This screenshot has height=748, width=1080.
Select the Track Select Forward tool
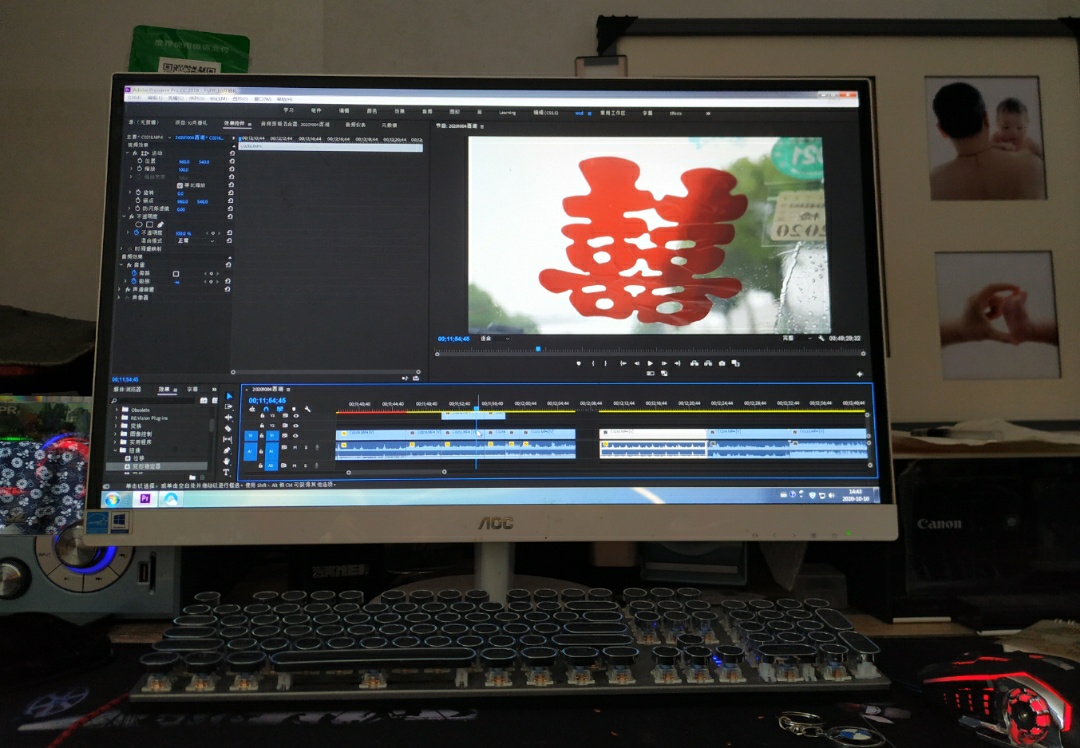(229, 406)
